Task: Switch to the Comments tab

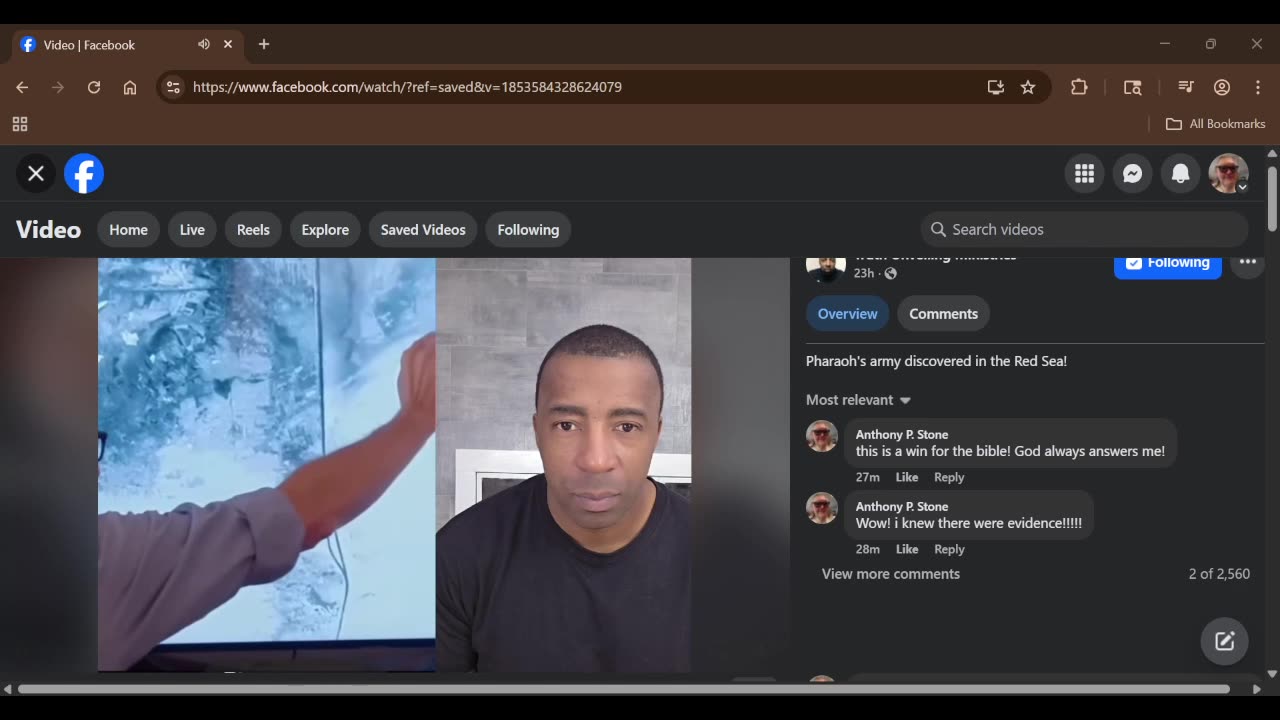Action: 943,314
